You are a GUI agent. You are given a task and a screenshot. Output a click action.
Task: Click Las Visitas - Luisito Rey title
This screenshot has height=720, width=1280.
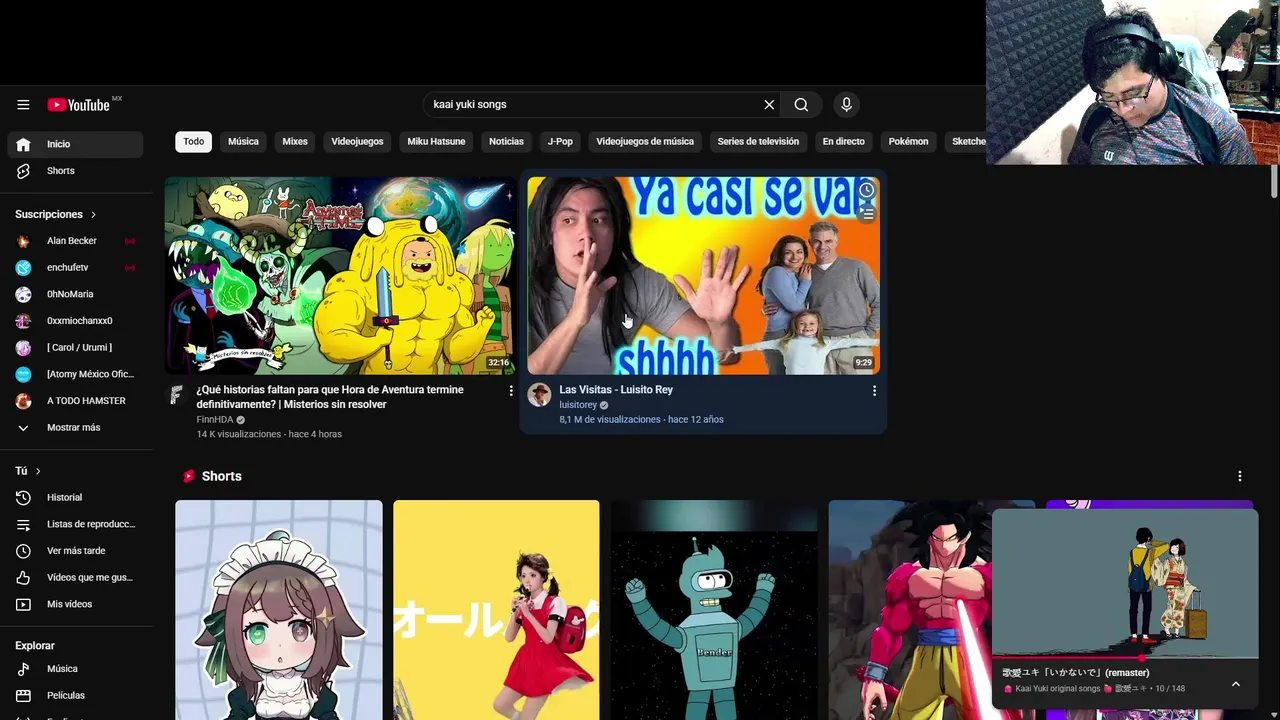(616, 390)
